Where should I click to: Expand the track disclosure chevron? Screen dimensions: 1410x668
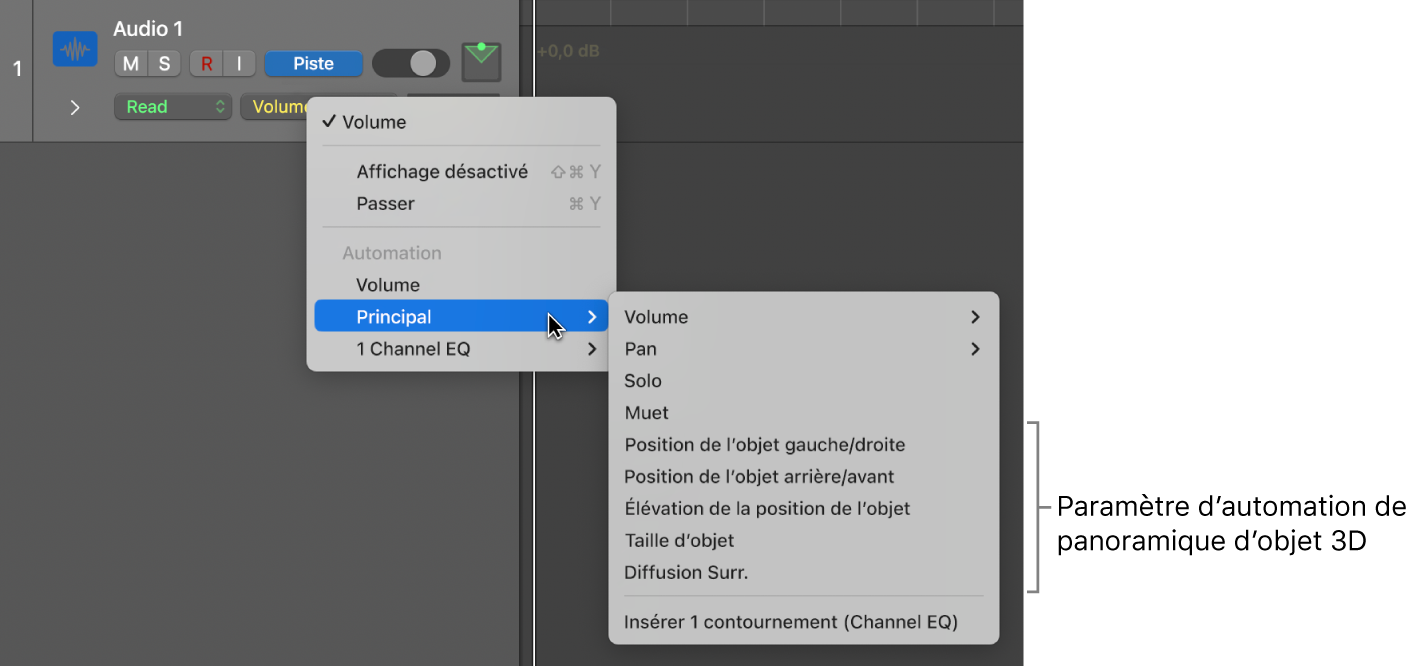point(75,107)
